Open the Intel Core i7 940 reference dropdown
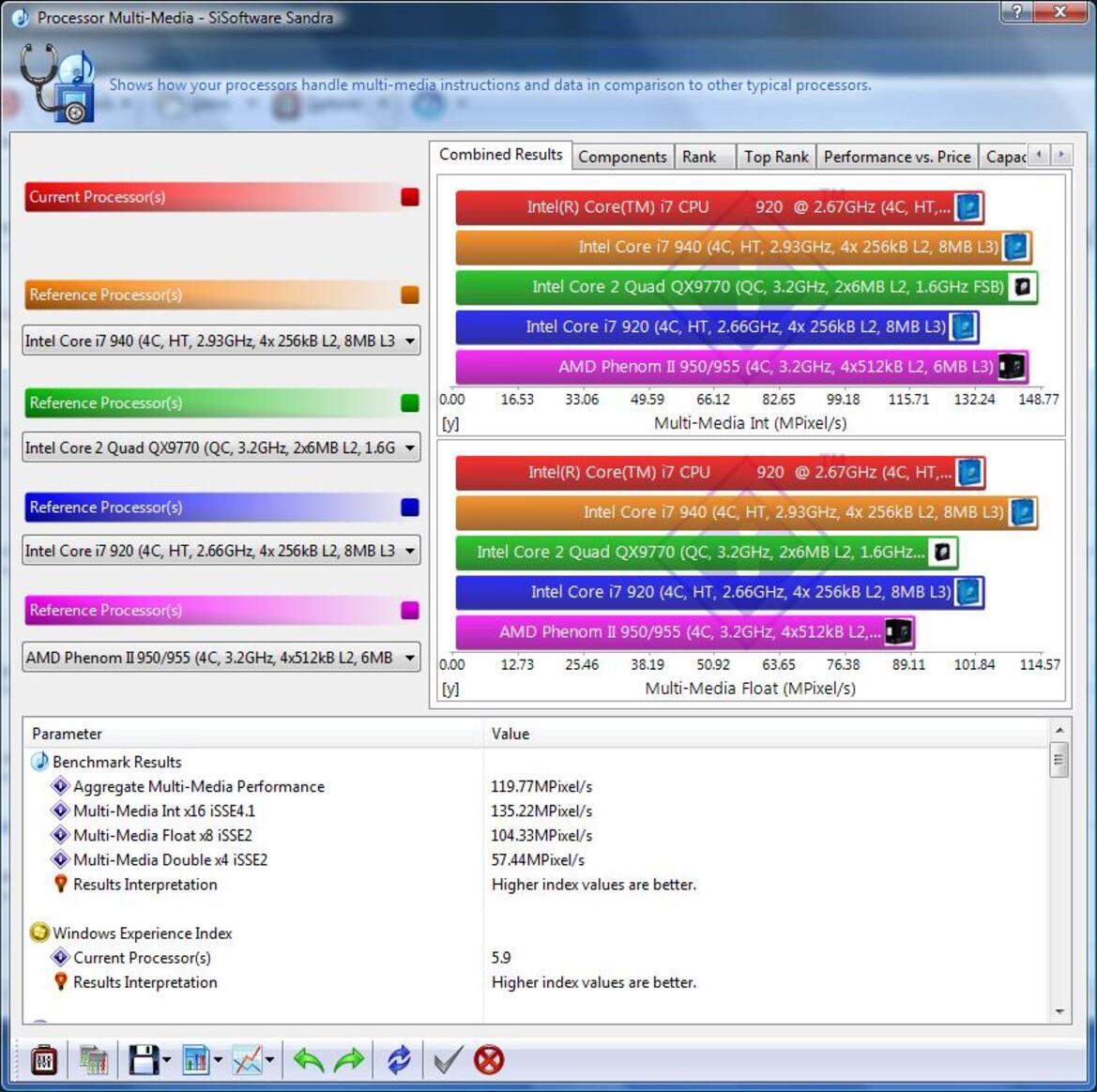 [221, 341]
